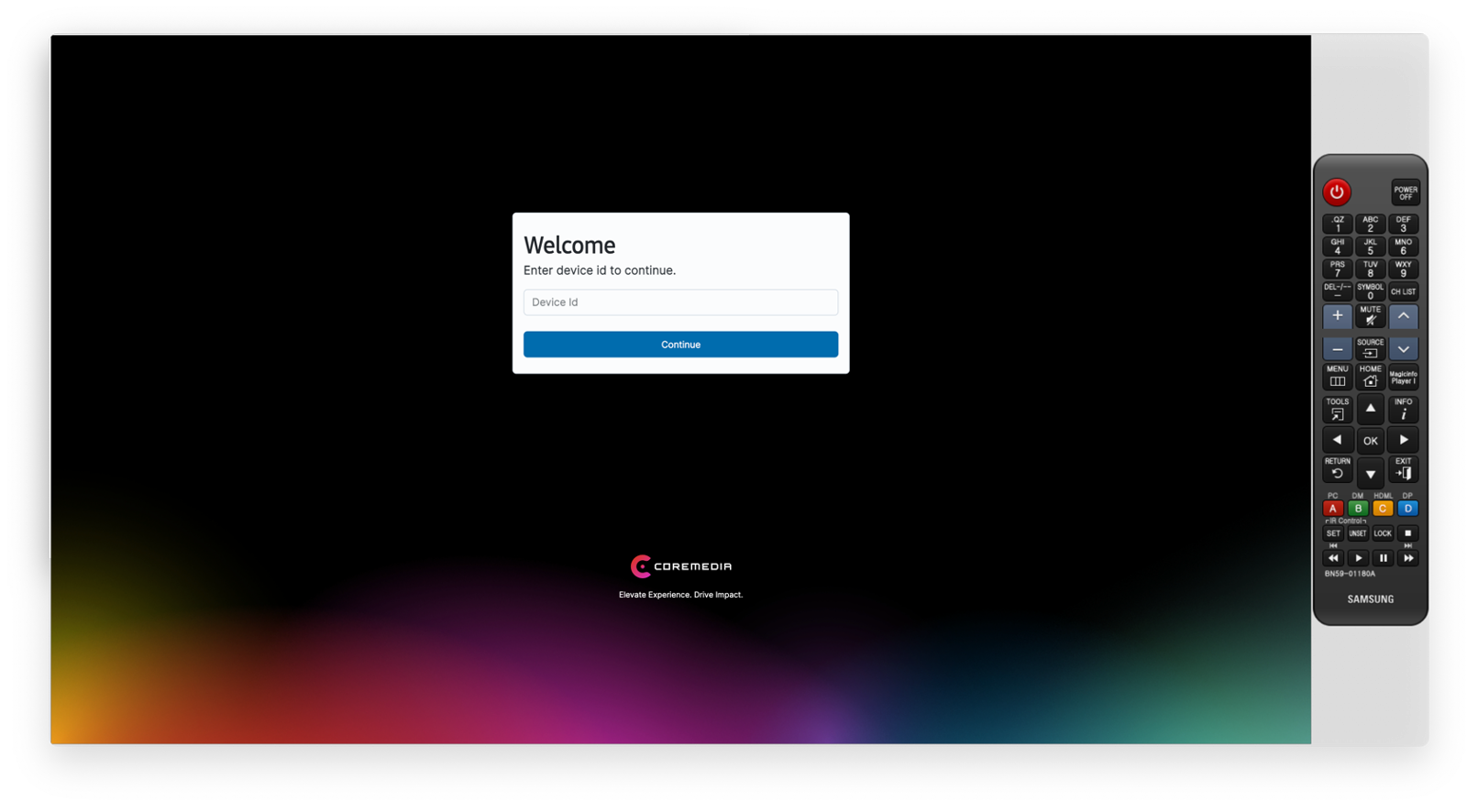Tap the number 9 (WXY) key

click(1403, 269)
